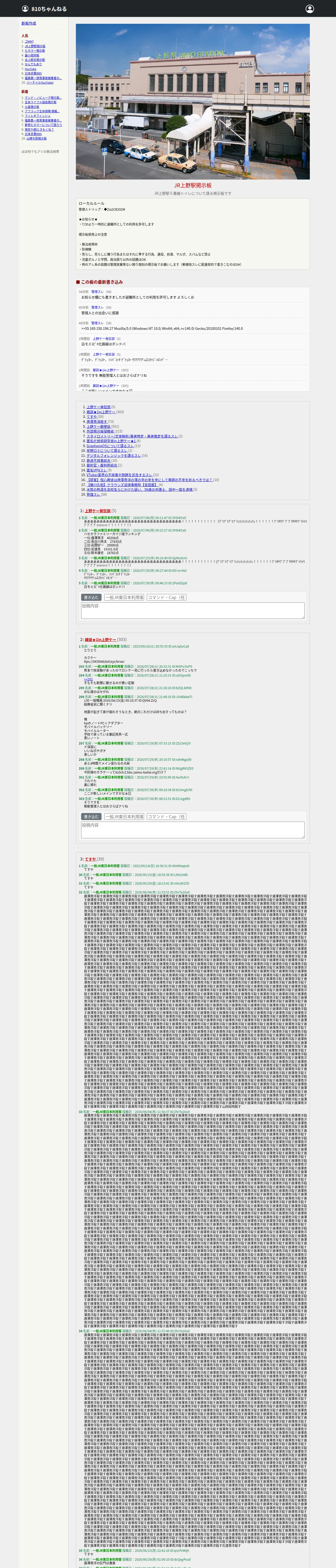Open the 唐澤貴洋殺す thread link
The image size is (336, 1568).
click(97, 422)
